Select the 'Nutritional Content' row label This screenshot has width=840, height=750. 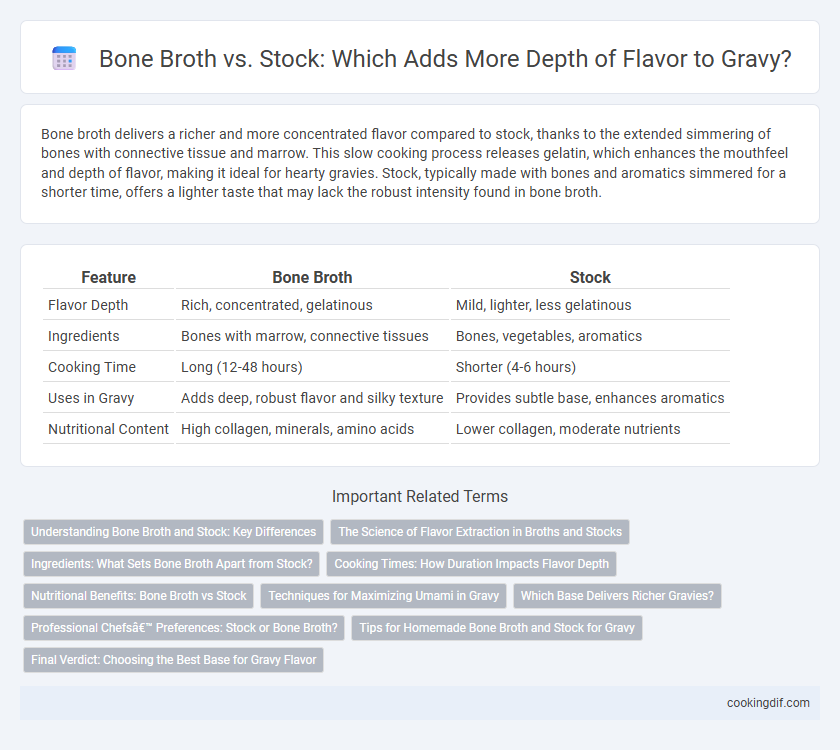point(108,429)
